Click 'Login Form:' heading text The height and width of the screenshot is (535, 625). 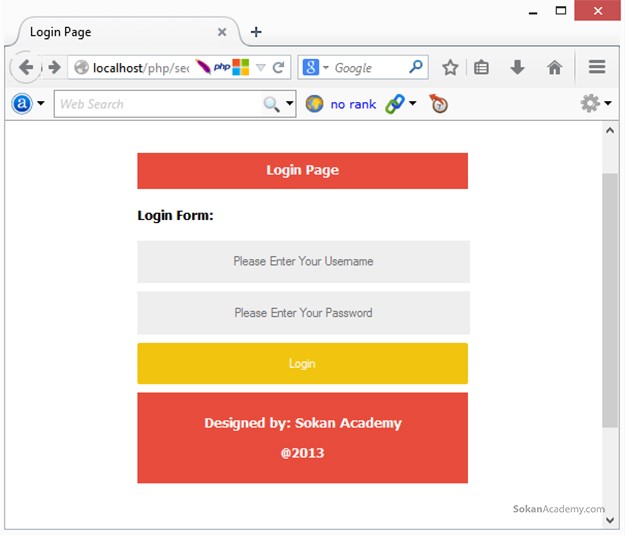[x=175, y=216]
